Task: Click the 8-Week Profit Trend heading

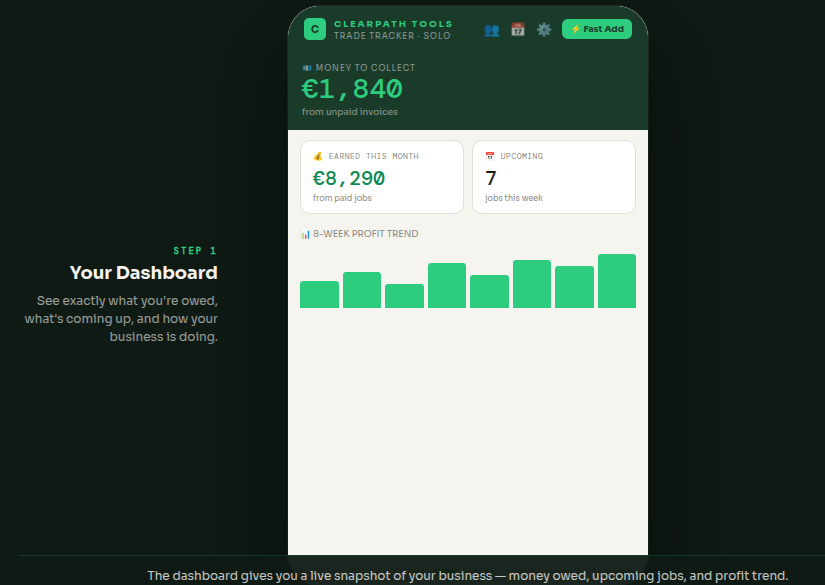Action: [x=366, y=234]
